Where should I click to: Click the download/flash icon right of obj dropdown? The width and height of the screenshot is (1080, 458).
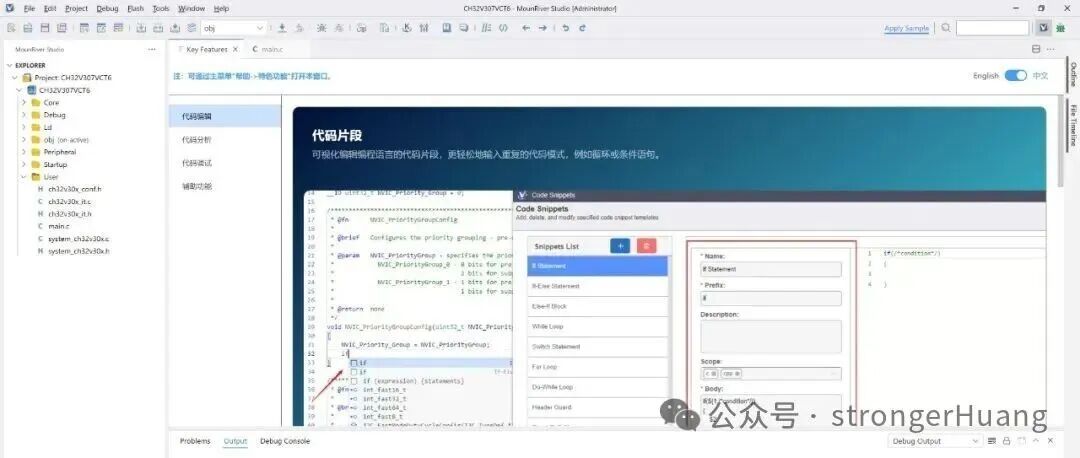coord(282,28)
